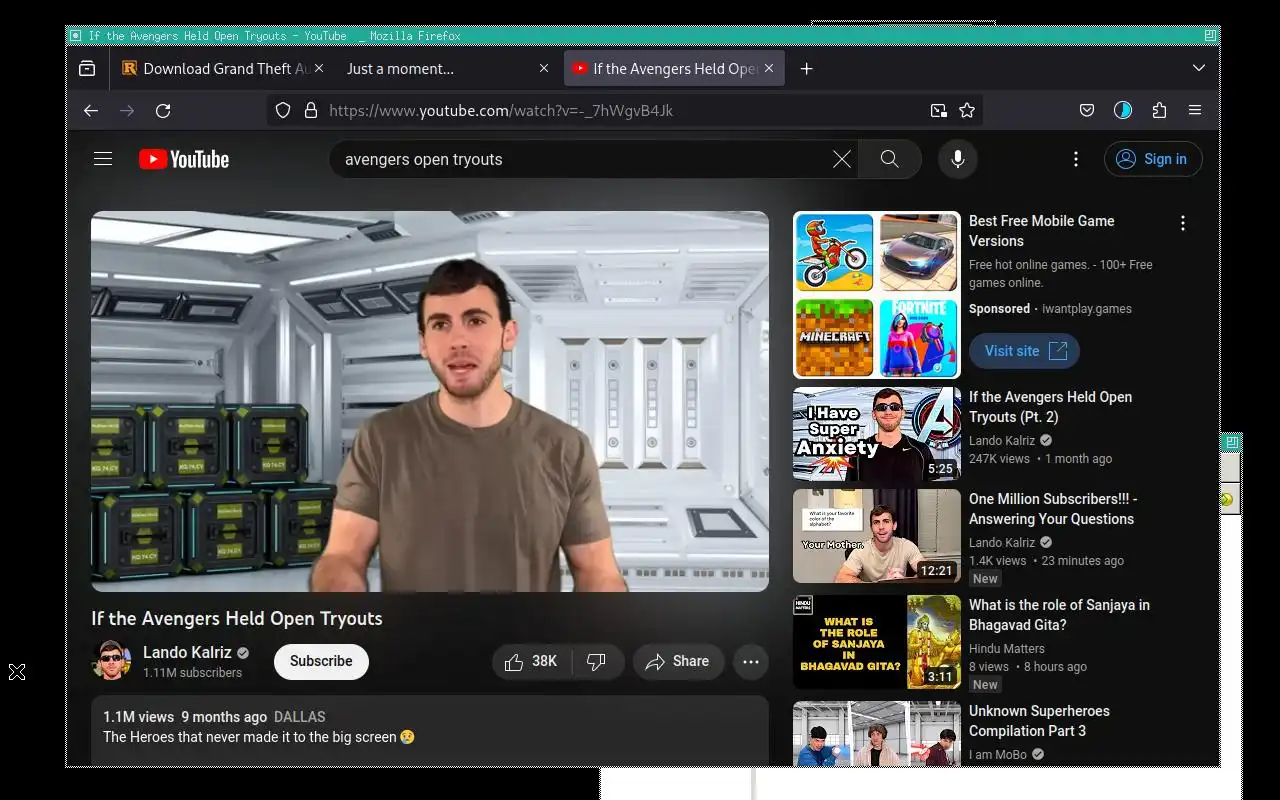Viewport: 1280px width, 800px height.
Task: Open the window menu icon in title bar
Action: [75, 36]
